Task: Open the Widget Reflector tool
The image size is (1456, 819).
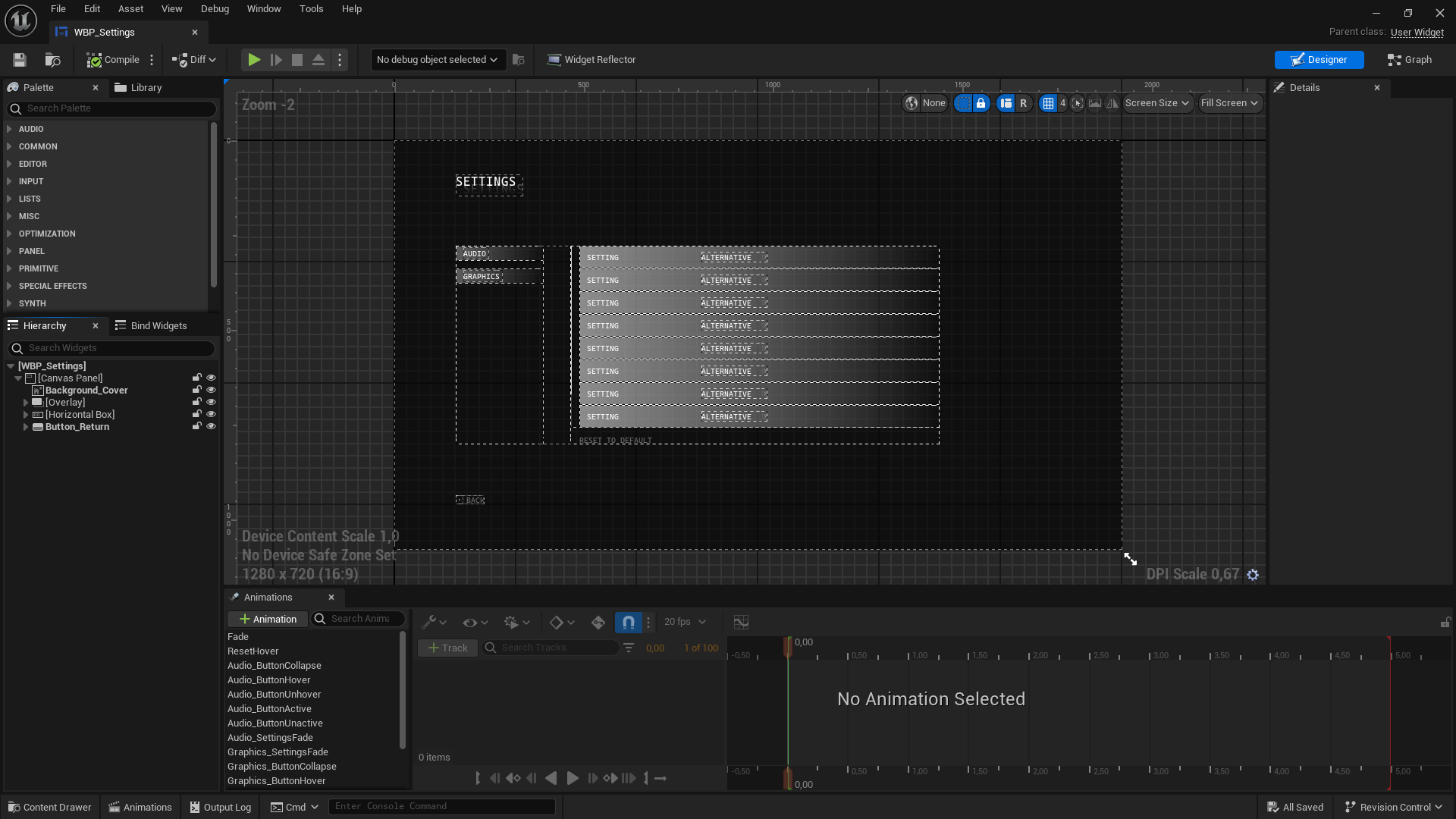Action: point(591,60)
